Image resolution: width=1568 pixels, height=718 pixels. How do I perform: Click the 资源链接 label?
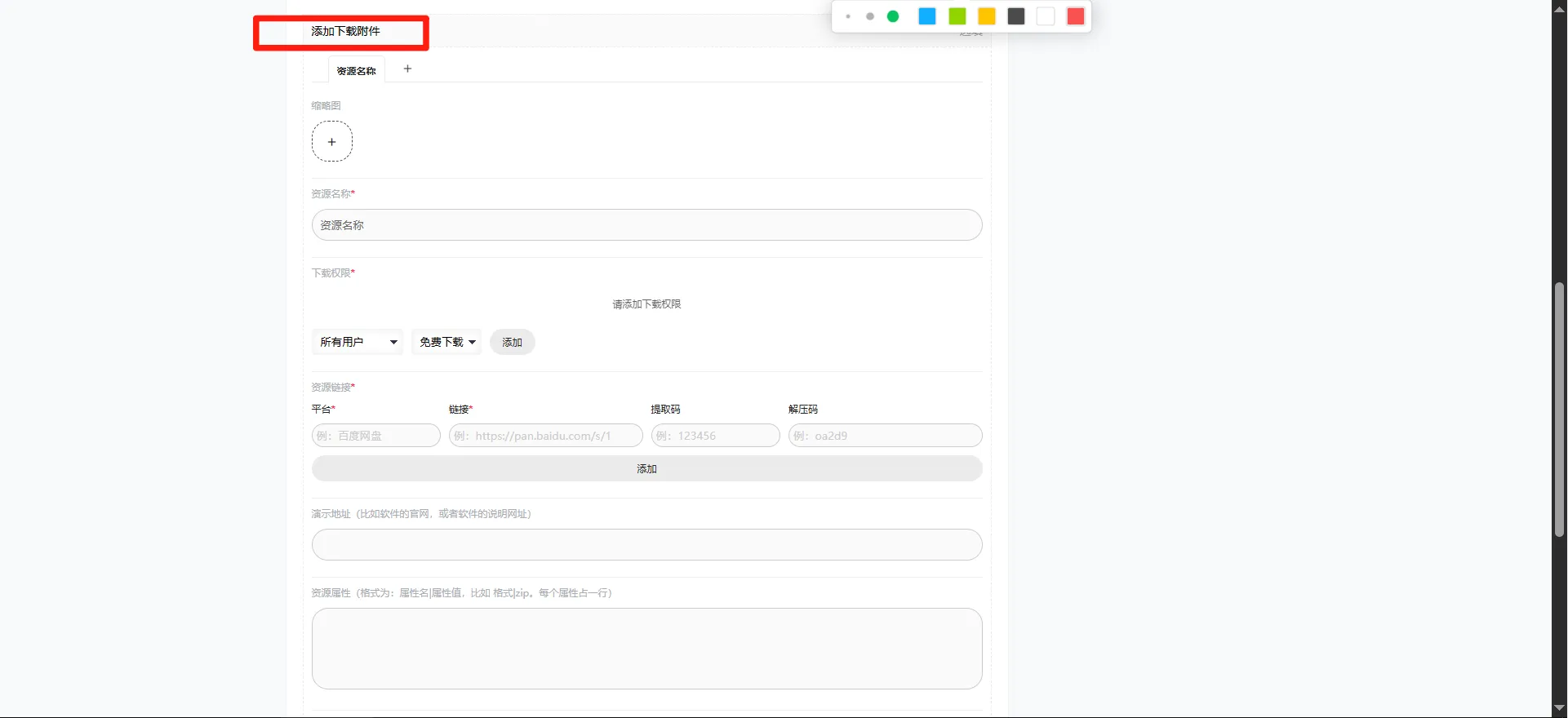point(332,388)
